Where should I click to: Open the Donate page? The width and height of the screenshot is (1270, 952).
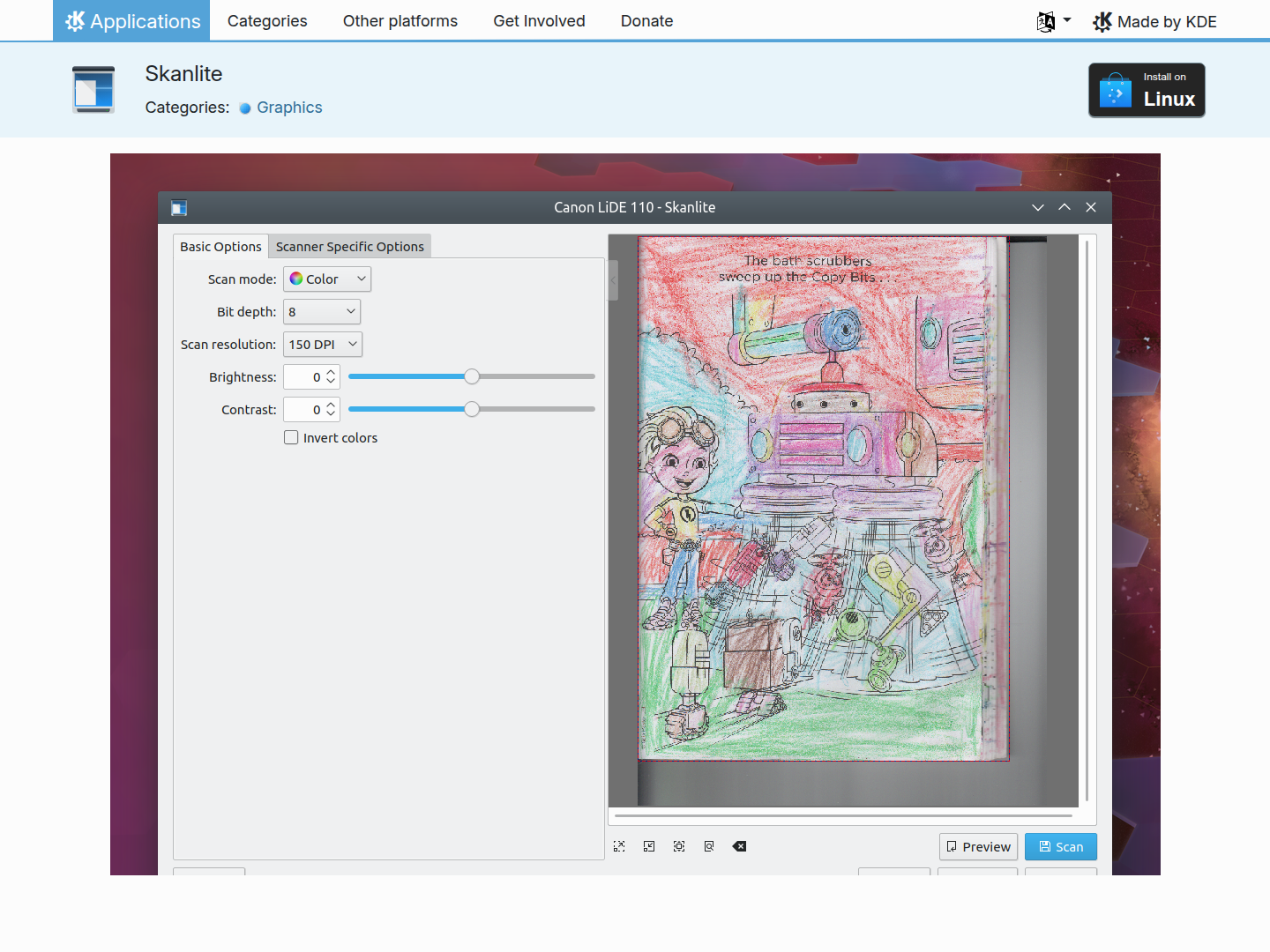tap(646, 20)
